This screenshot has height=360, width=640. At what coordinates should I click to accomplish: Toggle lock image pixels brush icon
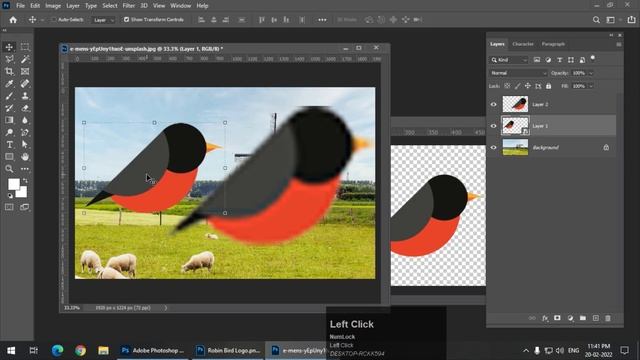click(518, 86)
